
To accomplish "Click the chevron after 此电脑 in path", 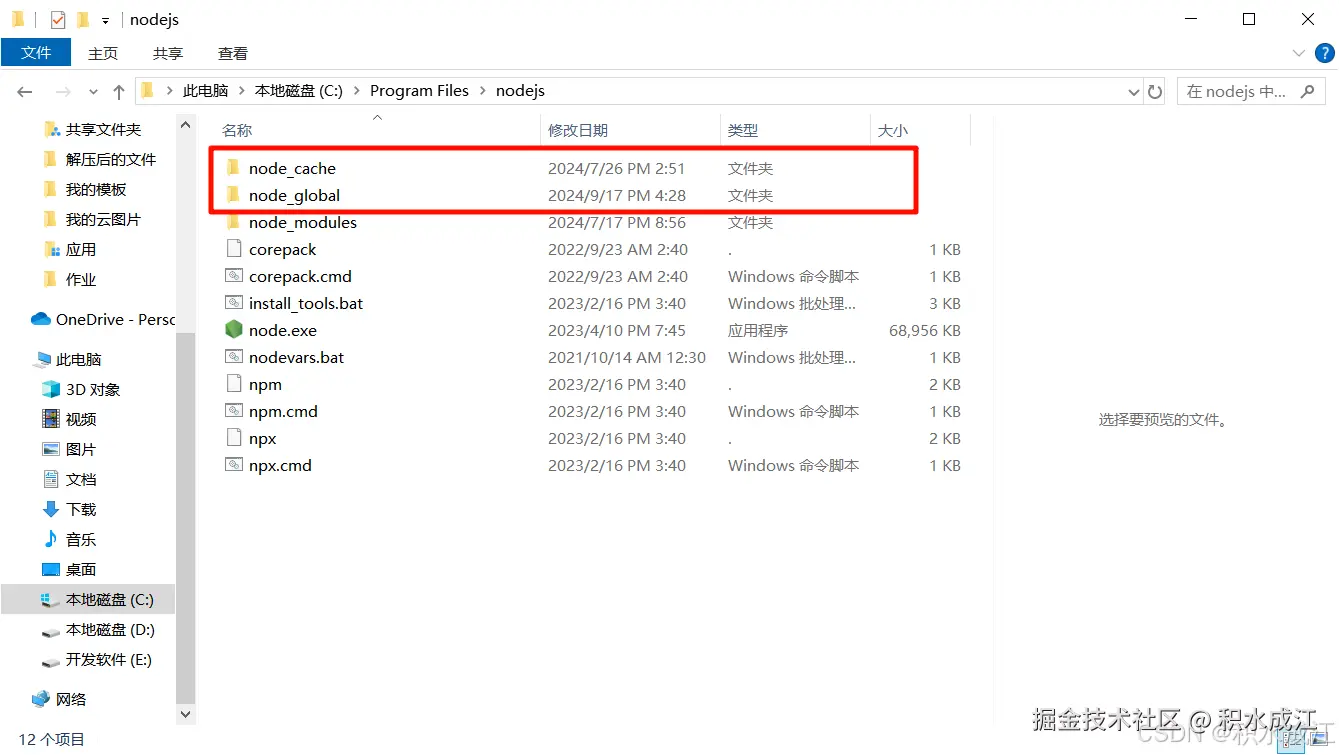I will (242, 91).
